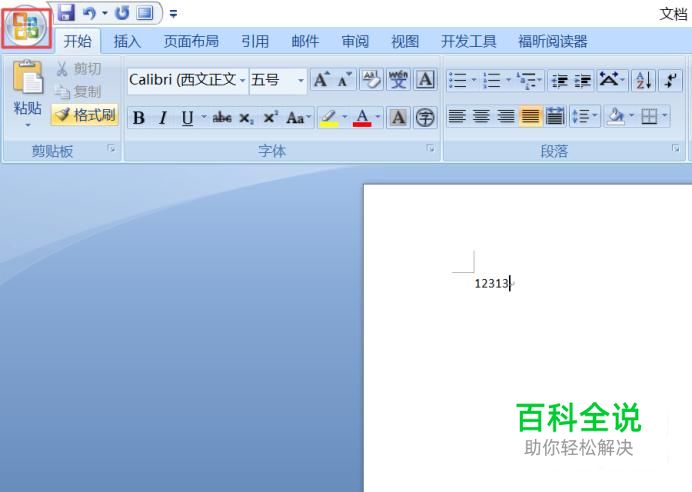
Task: Show or hide paragraph marks
Action: click(670, 80)
